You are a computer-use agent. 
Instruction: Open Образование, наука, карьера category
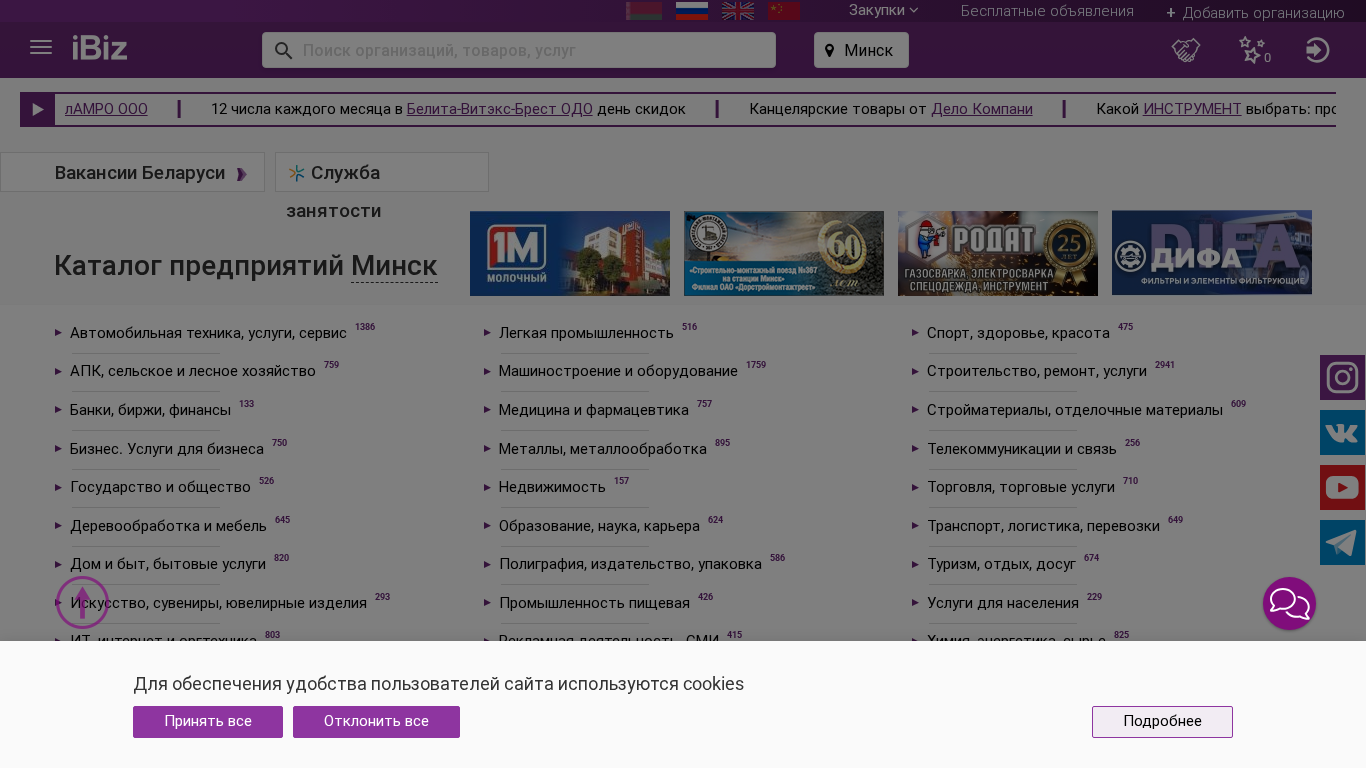(599, 526)
